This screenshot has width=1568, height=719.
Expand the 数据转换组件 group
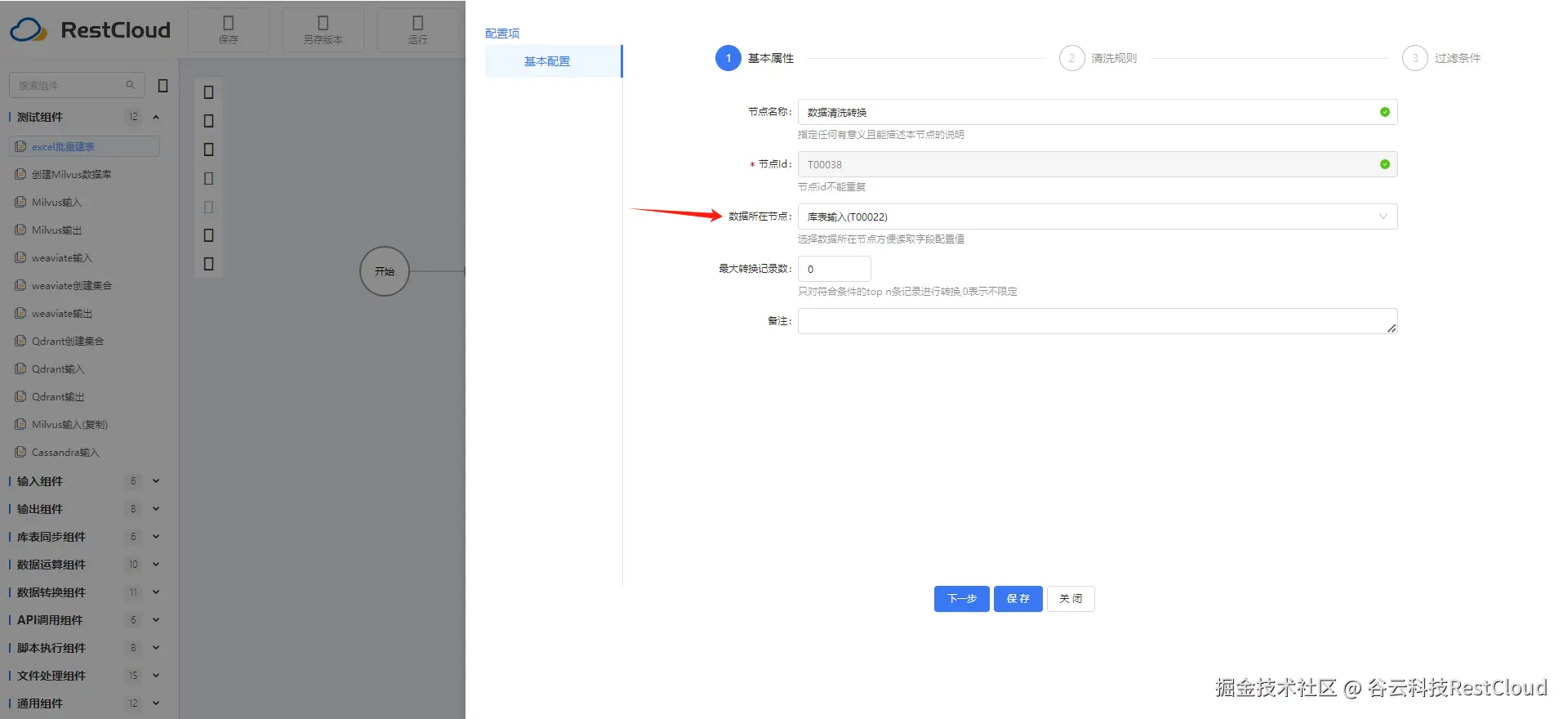pyautogui.click(x=155, y=592)
